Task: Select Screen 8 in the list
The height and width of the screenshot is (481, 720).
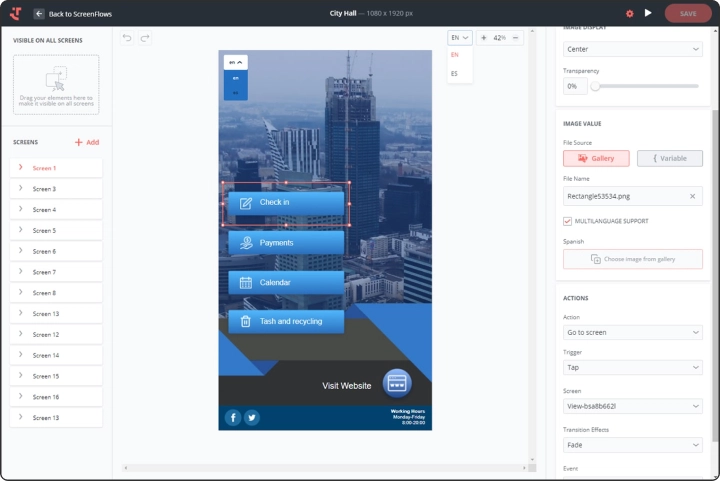Action: pyautogui.click(x=56, y=293)
